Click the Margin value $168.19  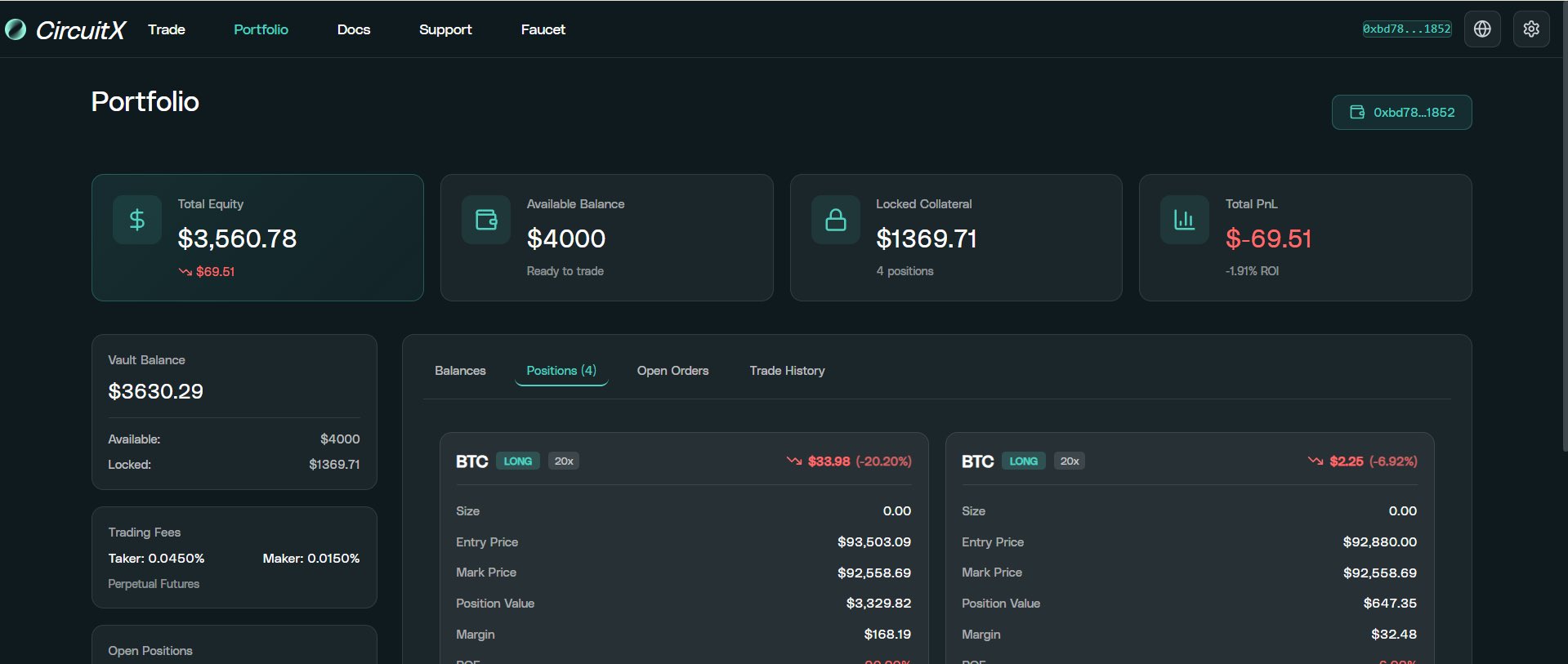tap(887, 635)
